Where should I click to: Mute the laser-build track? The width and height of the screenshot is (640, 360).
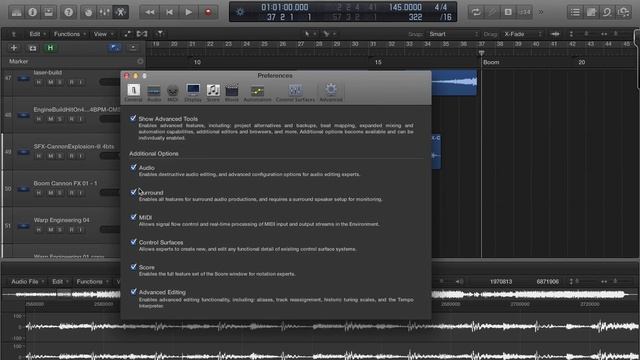coord(51,82)
